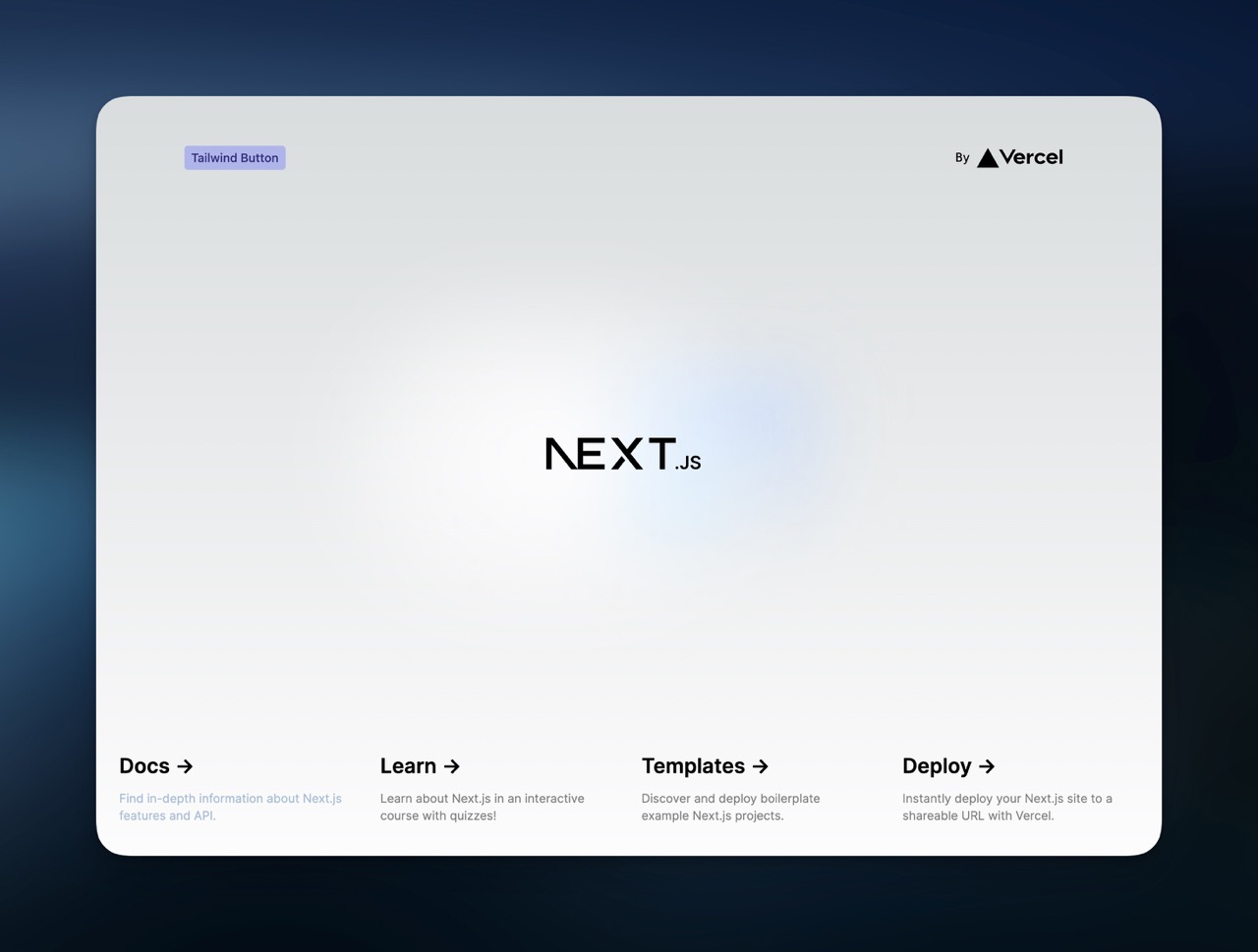Click the Tailwind Button
Image resolution: width=1258 pixels, height=952 pixels.
(235, 157)
